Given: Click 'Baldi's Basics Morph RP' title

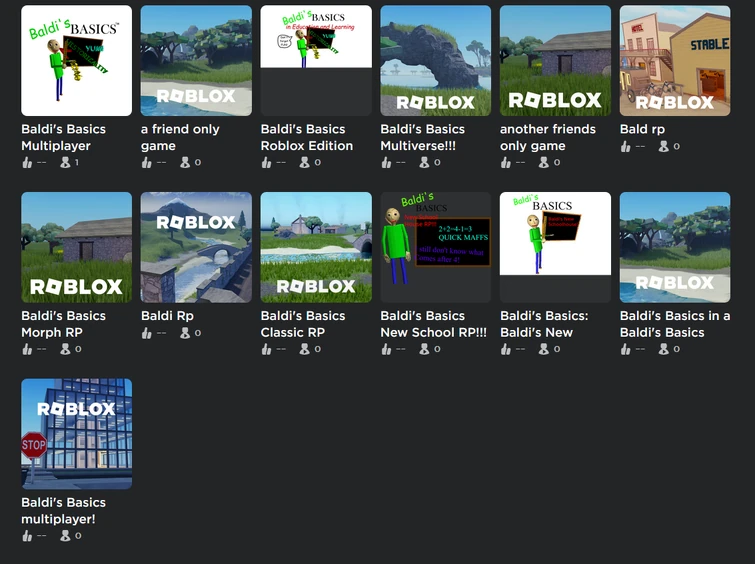Looking at the screenshot, I should tap(64, 324).
